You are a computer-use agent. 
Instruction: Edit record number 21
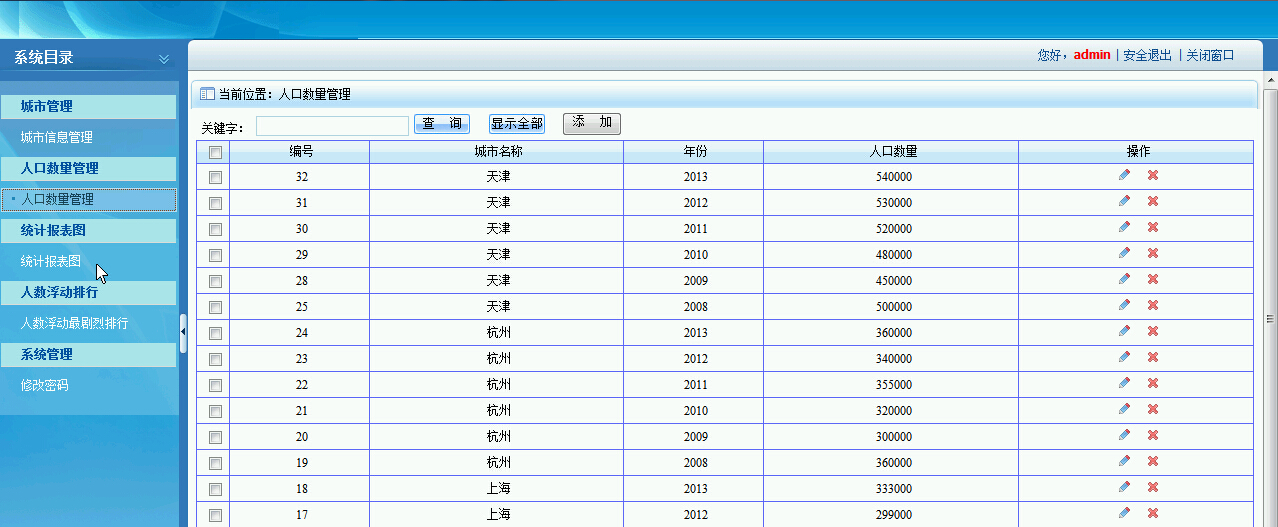coord(1124,409)
